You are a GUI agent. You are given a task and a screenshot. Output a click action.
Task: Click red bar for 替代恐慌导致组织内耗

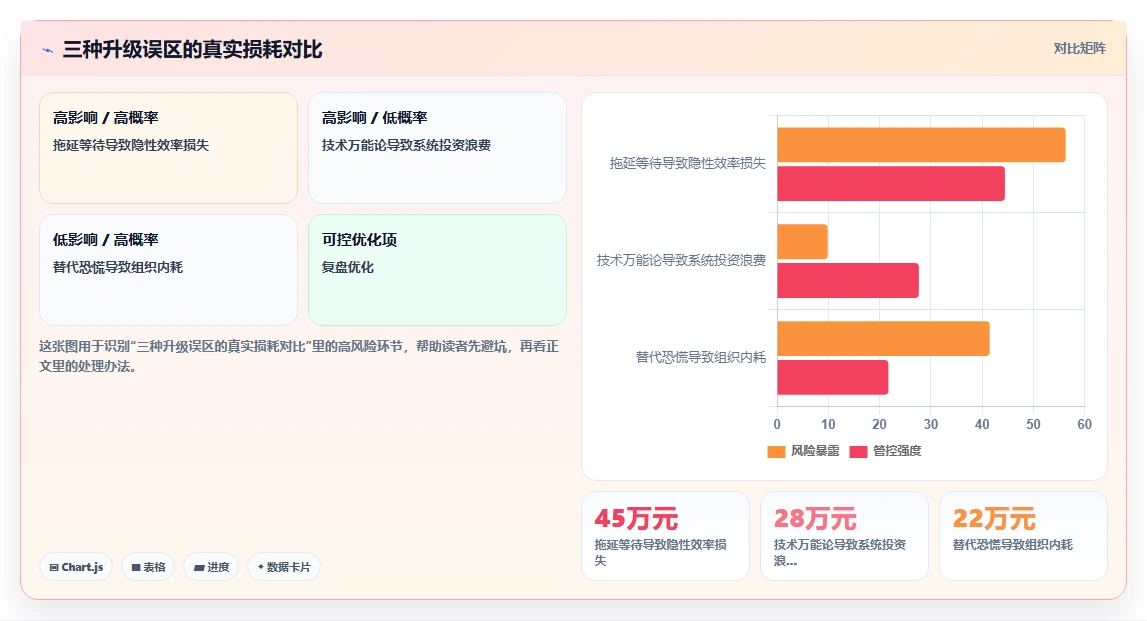[832, 377]
